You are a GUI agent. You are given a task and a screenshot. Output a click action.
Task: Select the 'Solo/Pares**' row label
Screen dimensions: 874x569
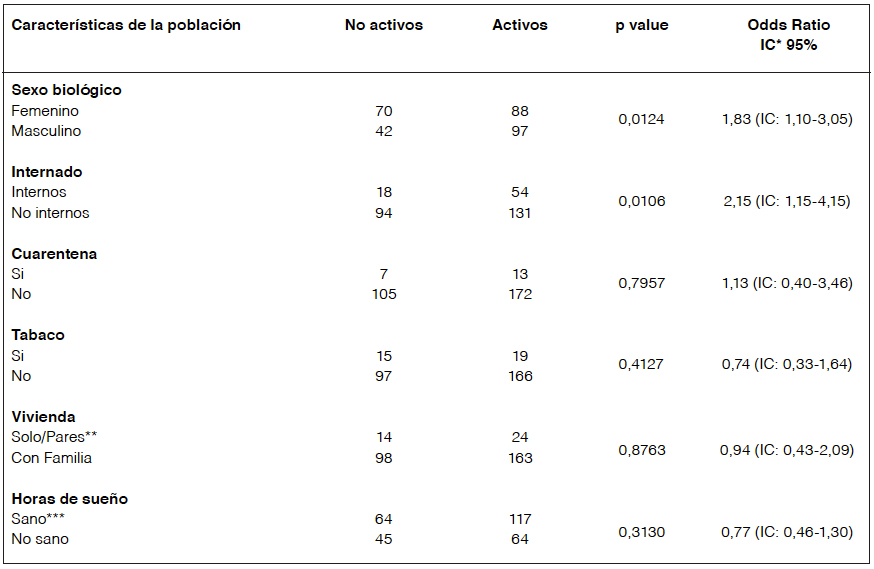54,437
